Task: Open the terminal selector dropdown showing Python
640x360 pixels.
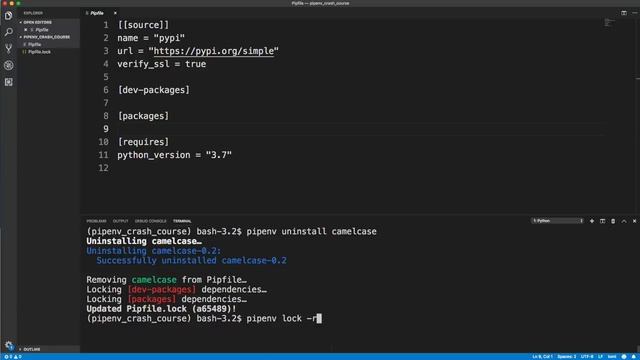Action: [557, 221]
